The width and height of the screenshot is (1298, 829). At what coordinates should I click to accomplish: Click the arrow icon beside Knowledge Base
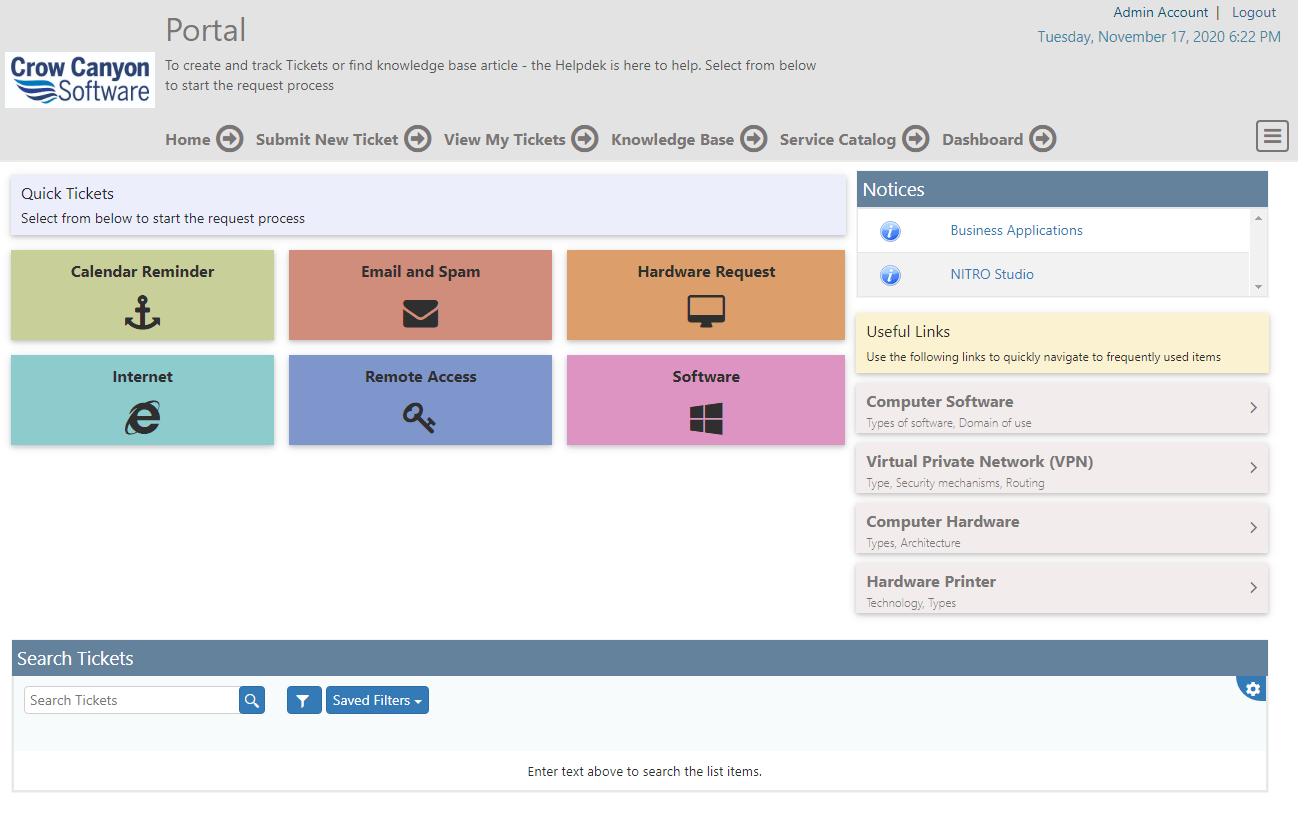click(754, 139)
